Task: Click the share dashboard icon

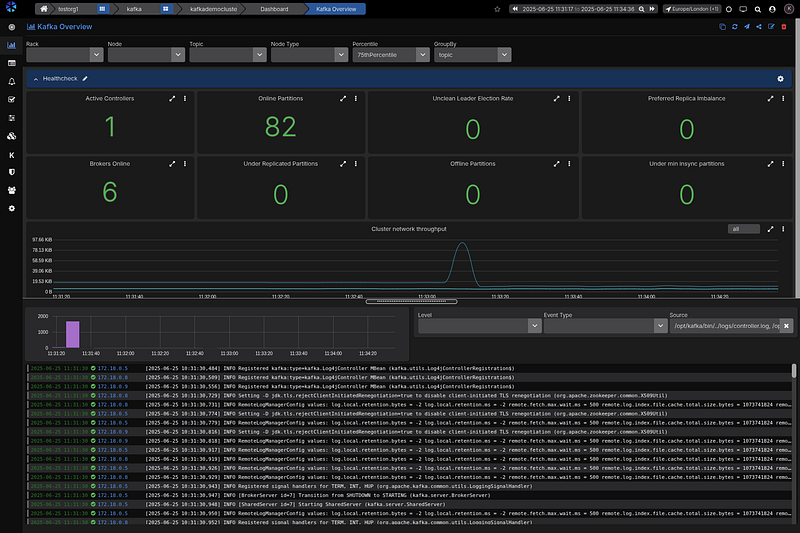Action: pos(759,26)
